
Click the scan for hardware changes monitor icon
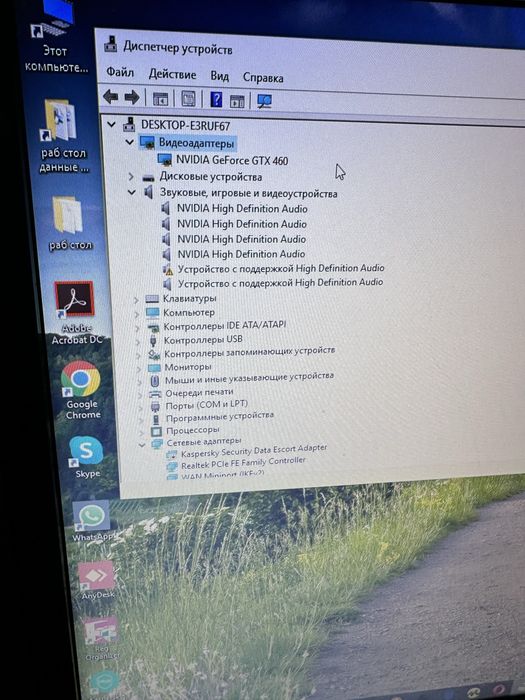(264, 101)
